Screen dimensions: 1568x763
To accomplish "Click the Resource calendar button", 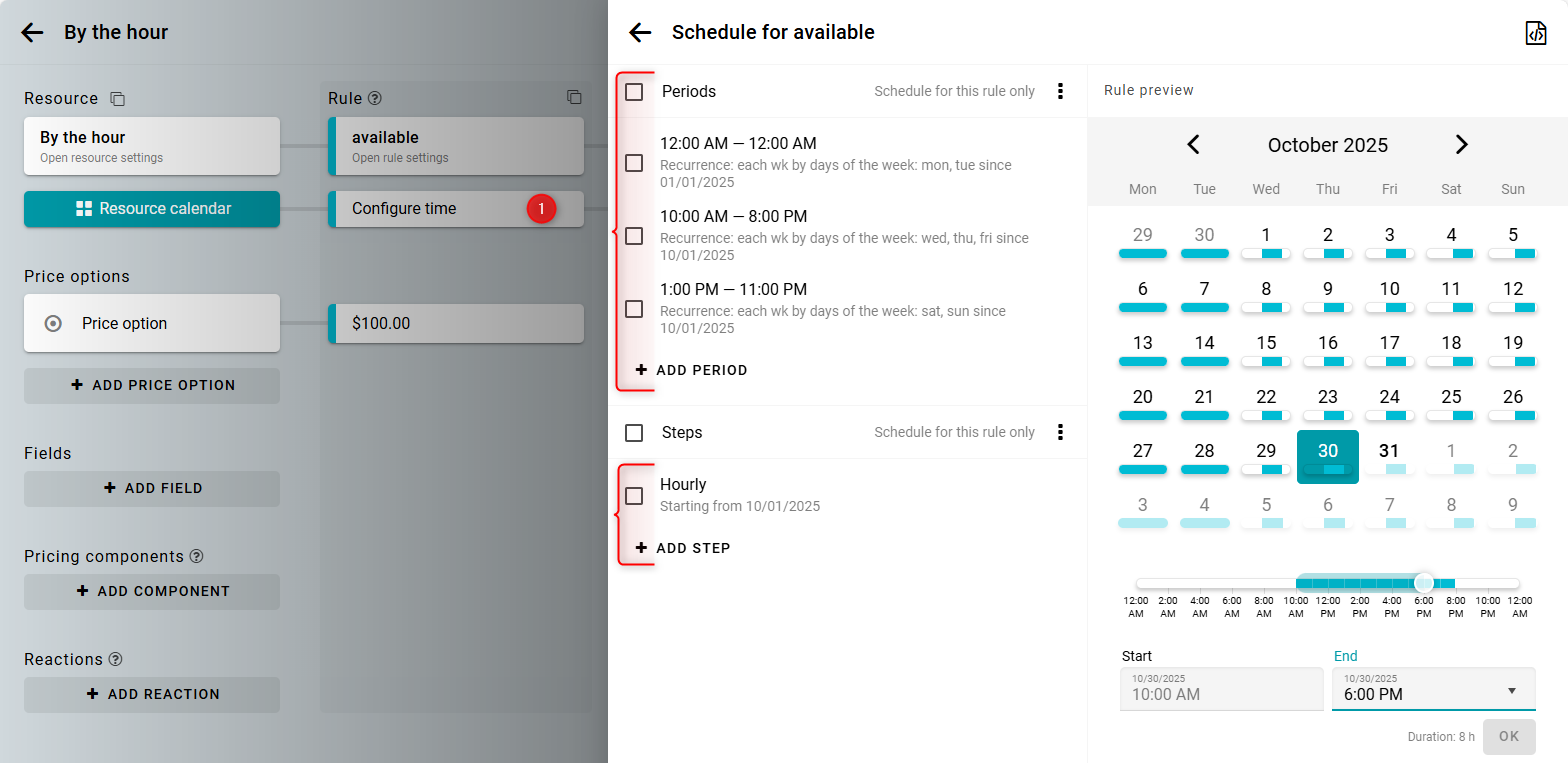I will (152, 209).
